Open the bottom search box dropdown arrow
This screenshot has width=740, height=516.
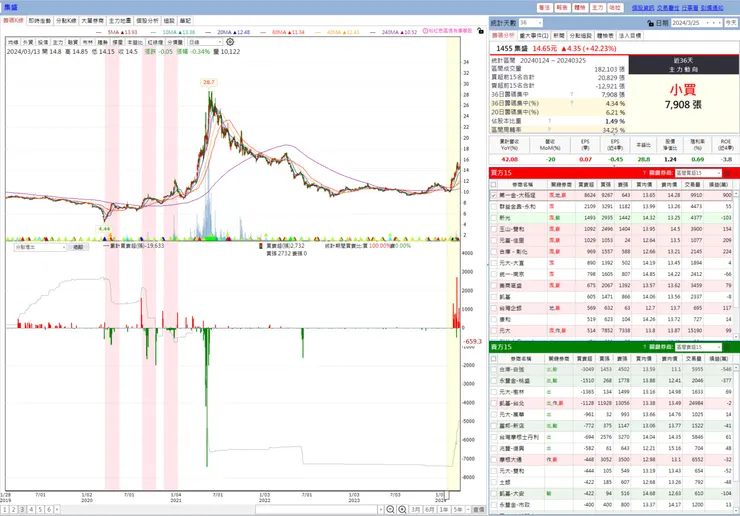click(380, 509)
